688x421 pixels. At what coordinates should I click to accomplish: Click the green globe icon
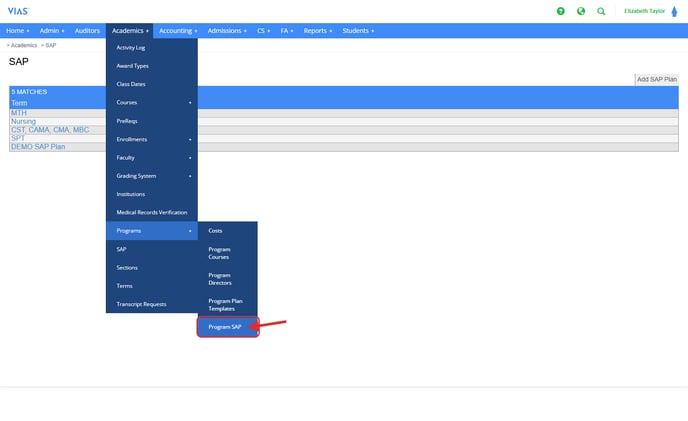click(x=581, y=11)
